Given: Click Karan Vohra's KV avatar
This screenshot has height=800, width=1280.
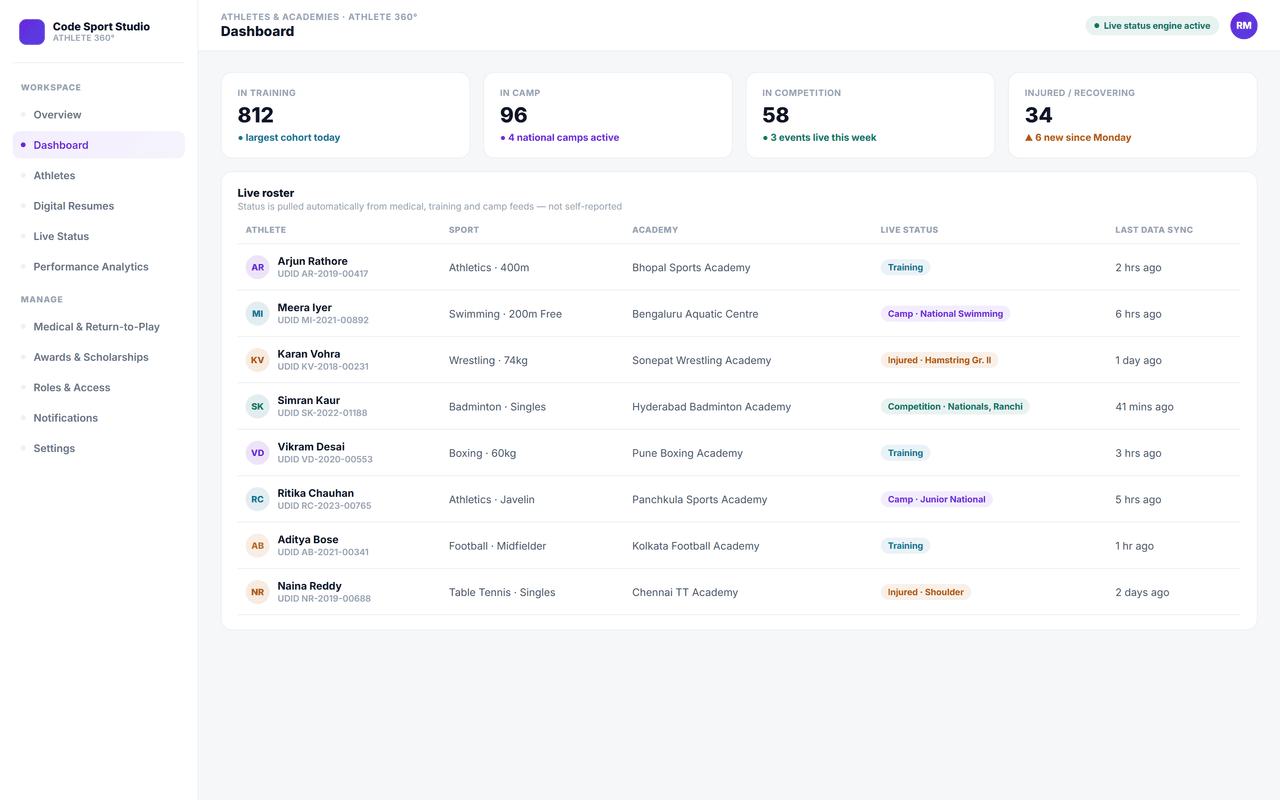Looking at the screenshot, I should tap(258, 360).
